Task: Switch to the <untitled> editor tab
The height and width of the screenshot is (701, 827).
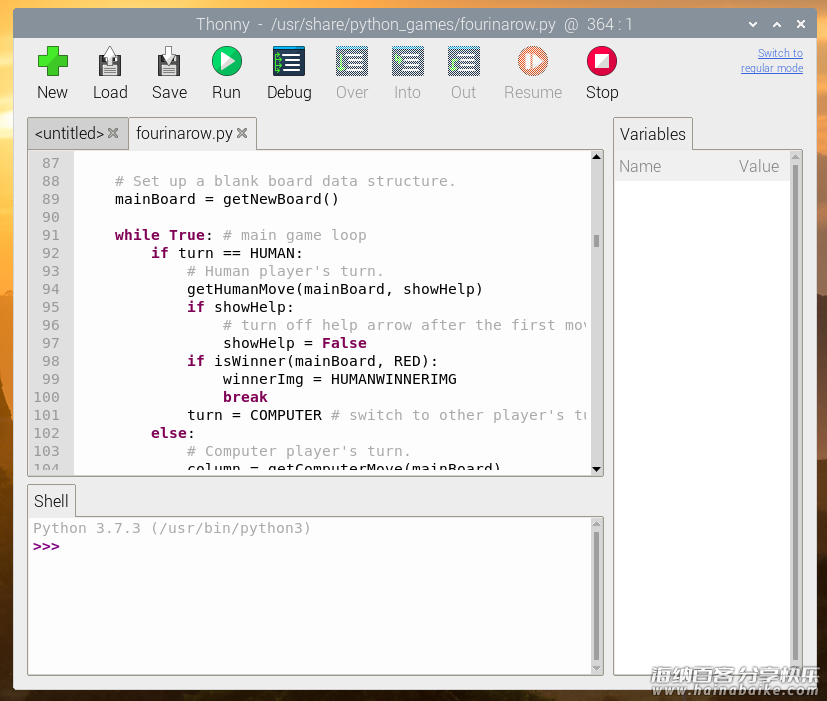Action: tap(69, 133)
